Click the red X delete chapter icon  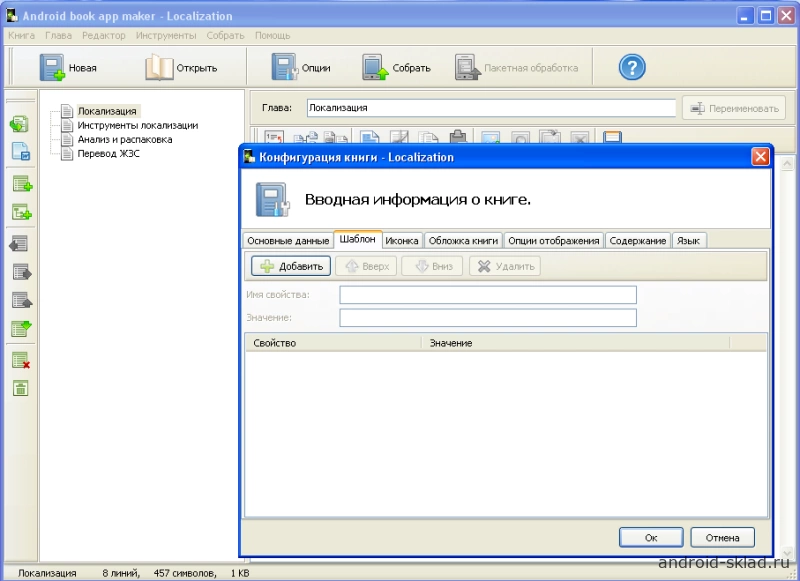click(x=21, y=360)
